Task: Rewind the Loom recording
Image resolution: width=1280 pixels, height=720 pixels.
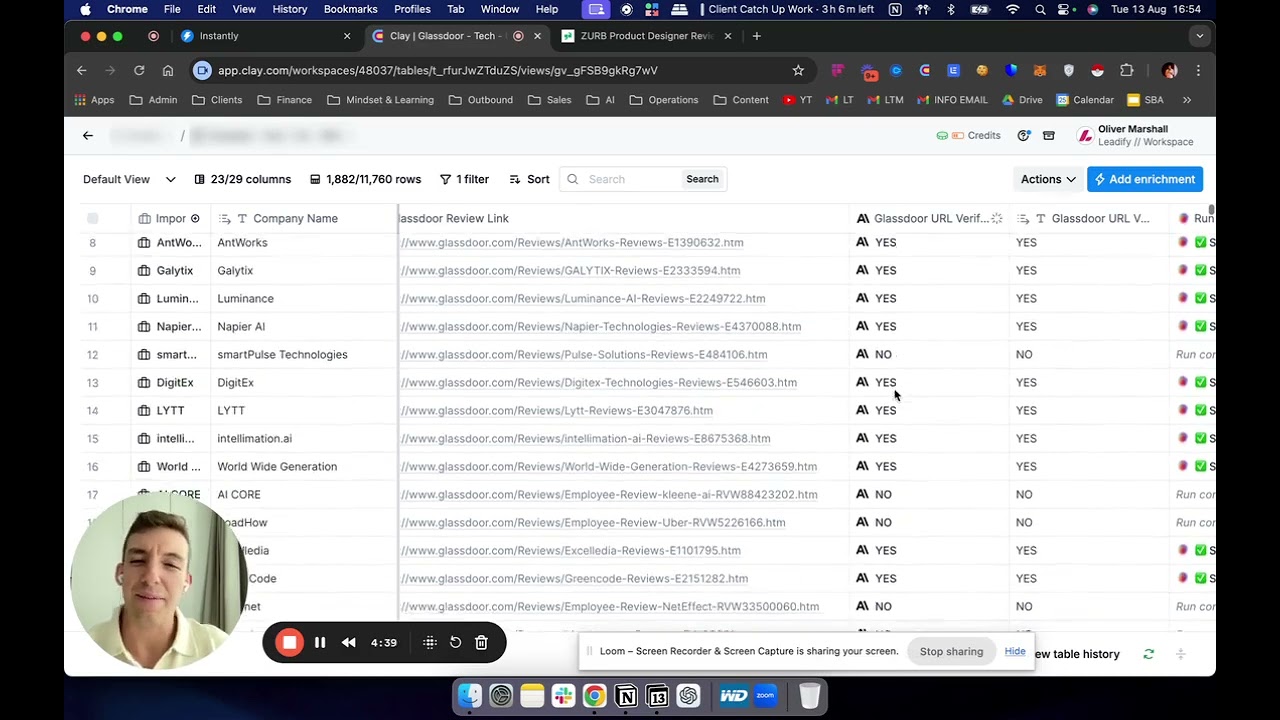Action: click(348, 643)
